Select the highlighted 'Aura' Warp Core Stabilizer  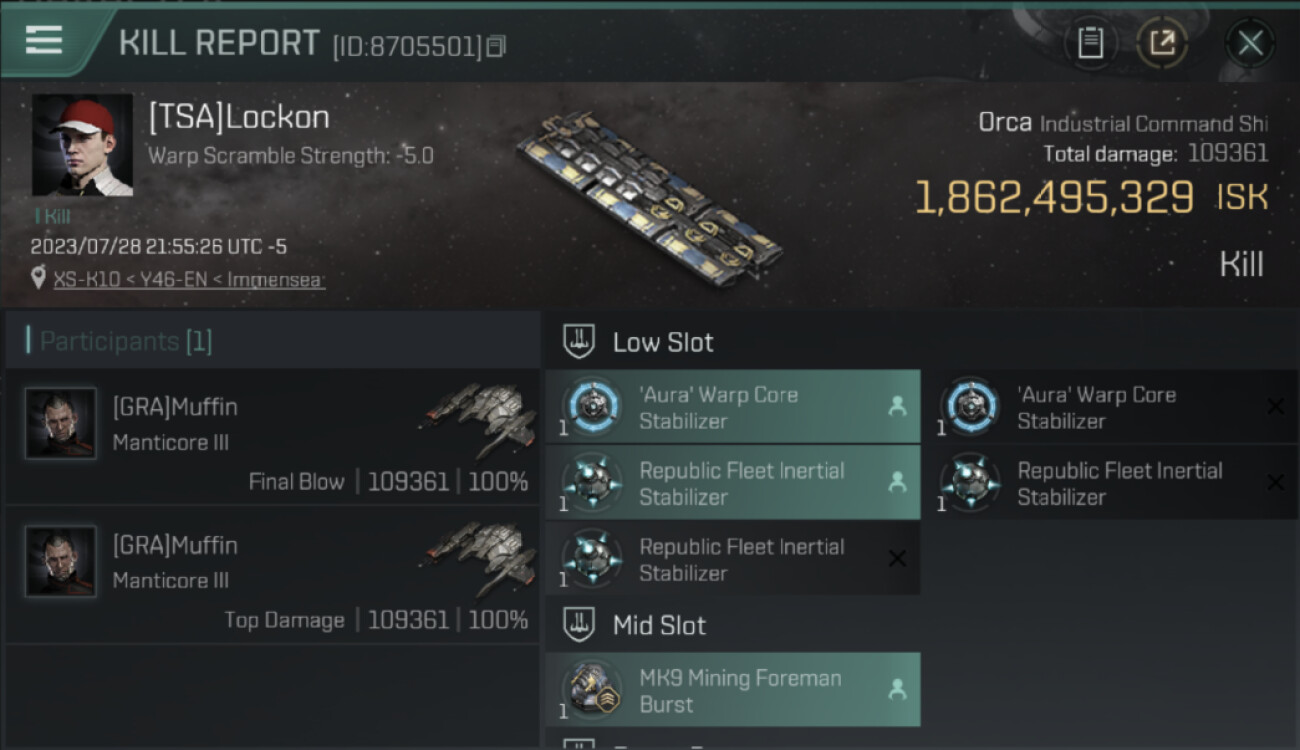[733, 407]
